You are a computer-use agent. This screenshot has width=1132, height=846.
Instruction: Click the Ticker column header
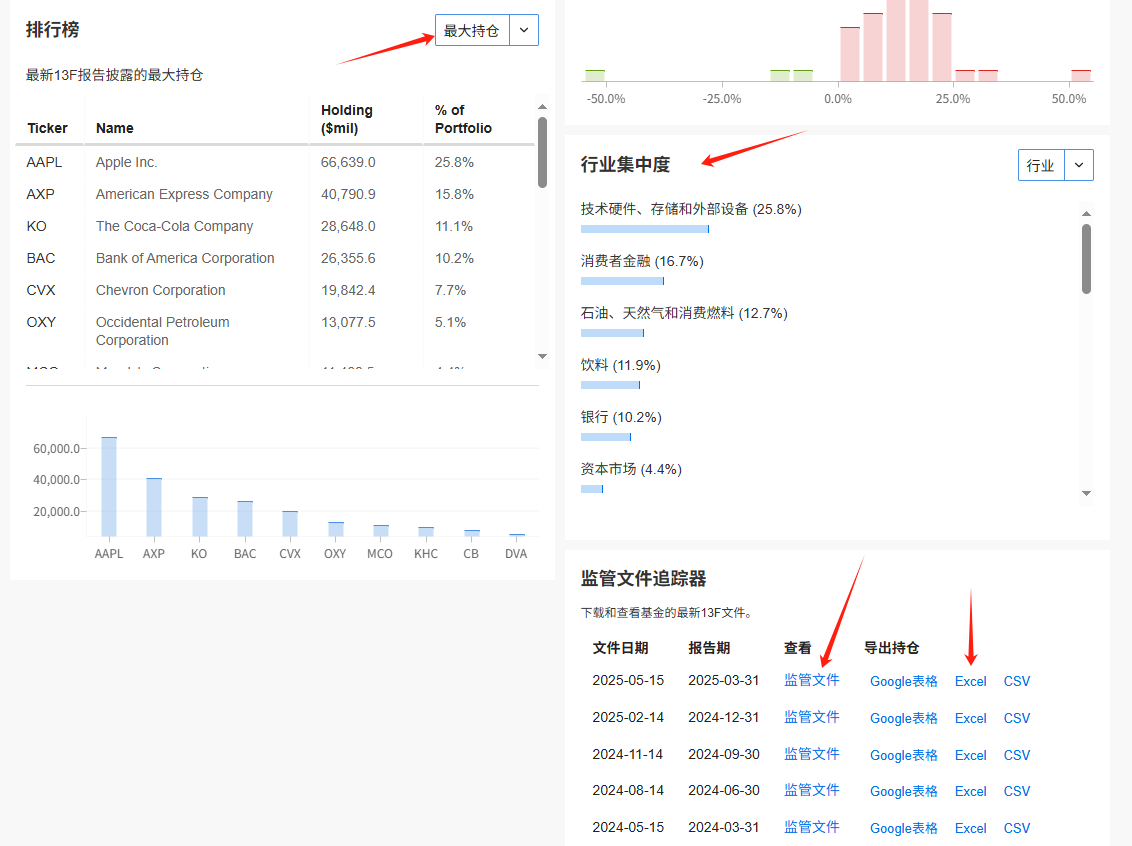coord(47,128)
